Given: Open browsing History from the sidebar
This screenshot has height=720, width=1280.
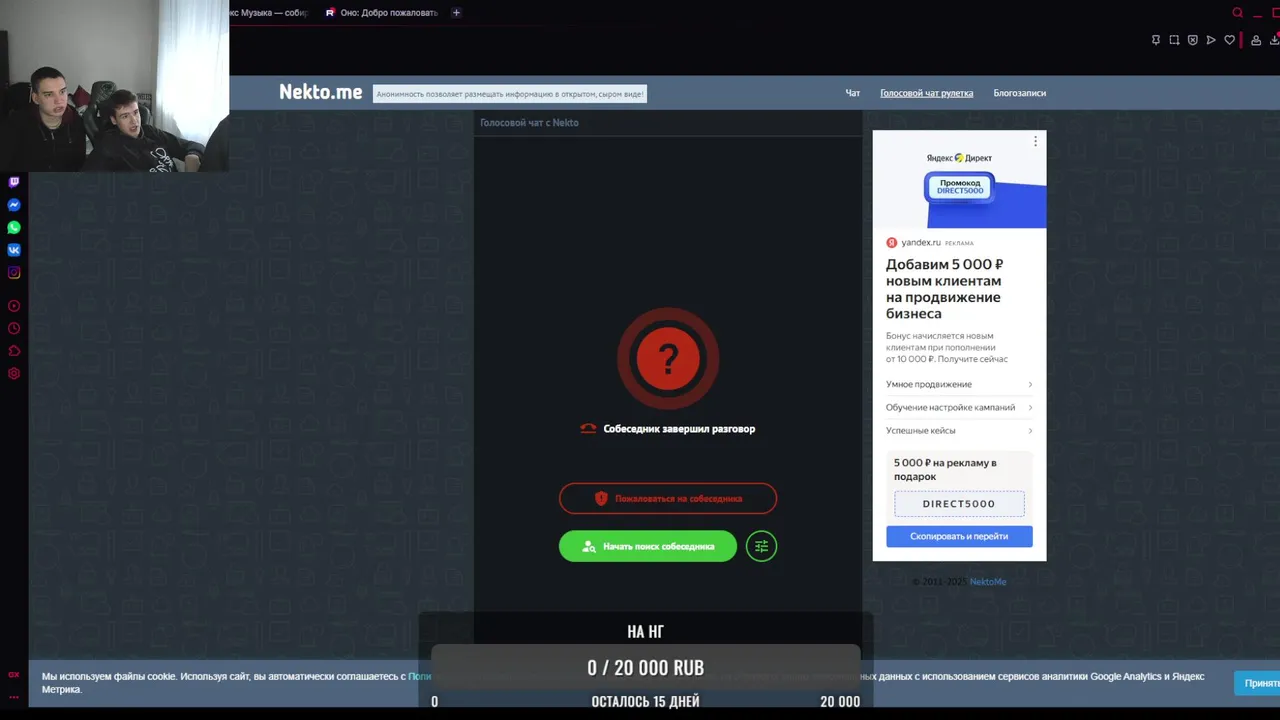Looking at the screenshot, I should click(x=14, y=328).
